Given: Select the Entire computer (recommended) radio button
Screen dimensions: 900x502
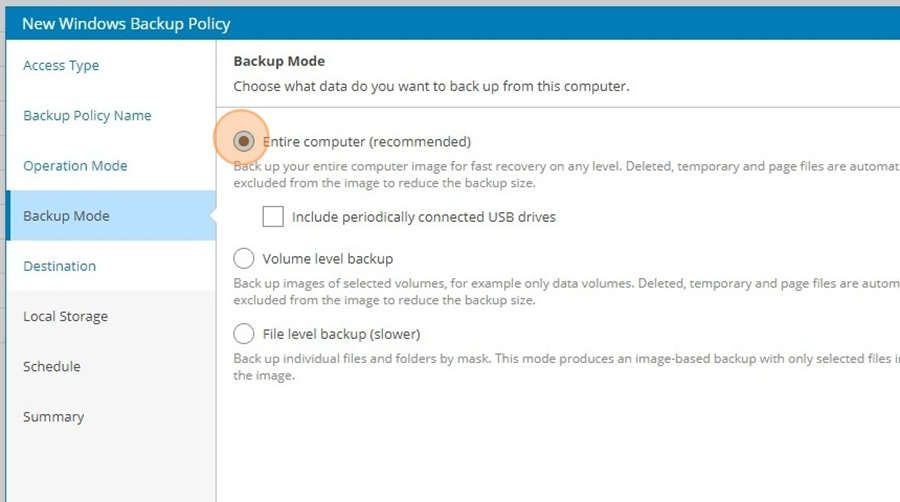Looking at the screenshot, I should pos(243,141).
